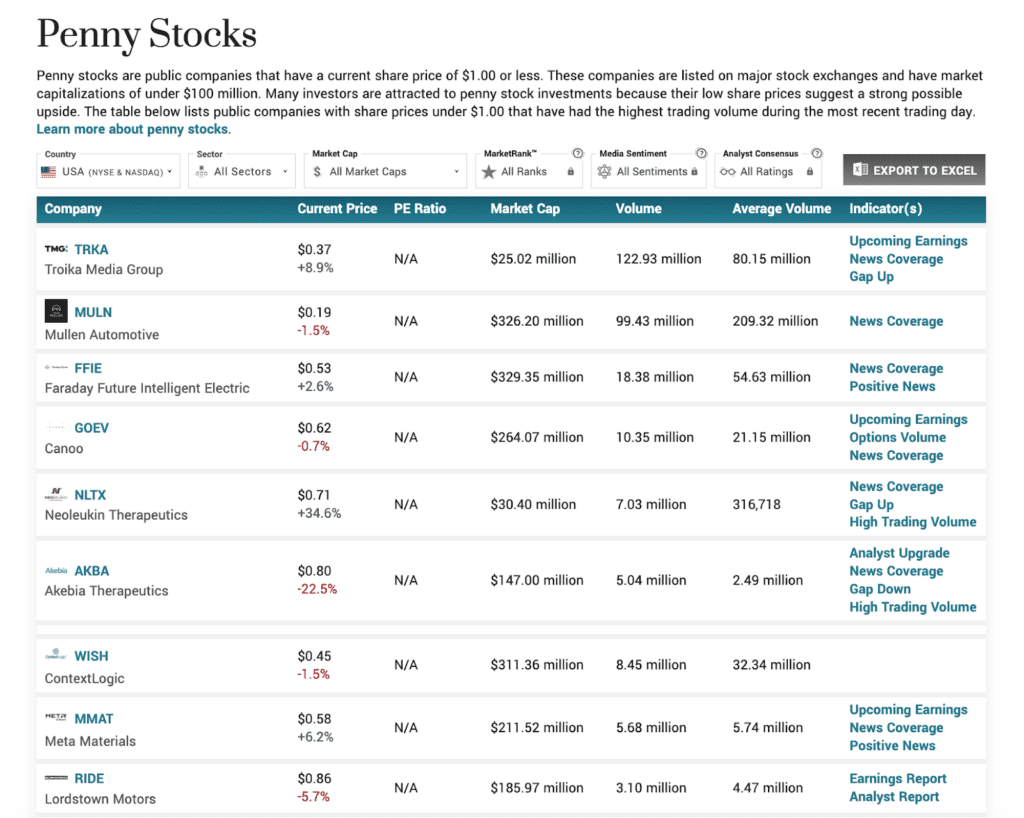Click the Meta Materials logo icon
The width and height of the screenshot is (1024, 818).
tap(56, 718)
